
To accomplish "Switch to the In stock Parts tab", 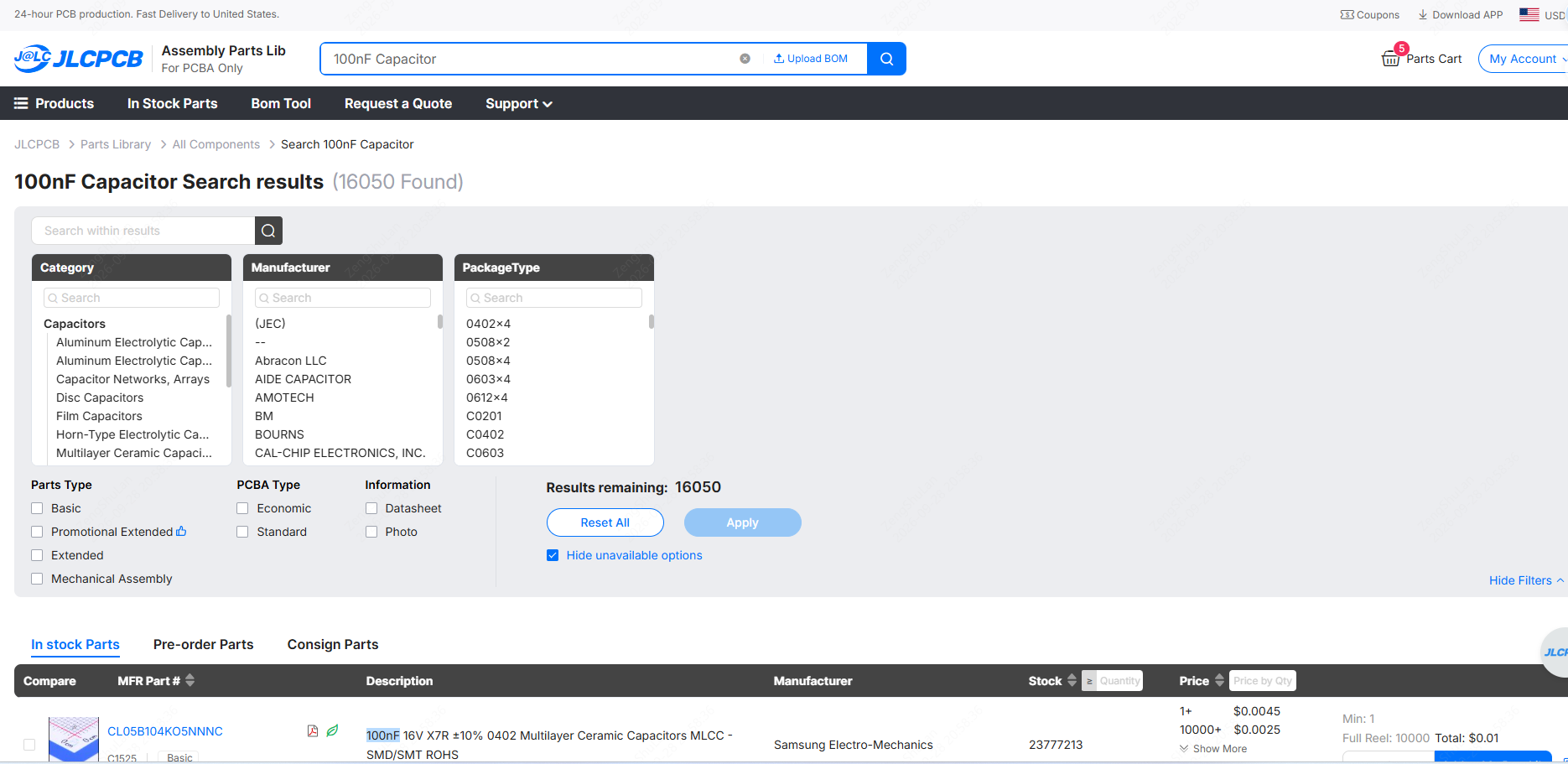I will tap(75, 644).
